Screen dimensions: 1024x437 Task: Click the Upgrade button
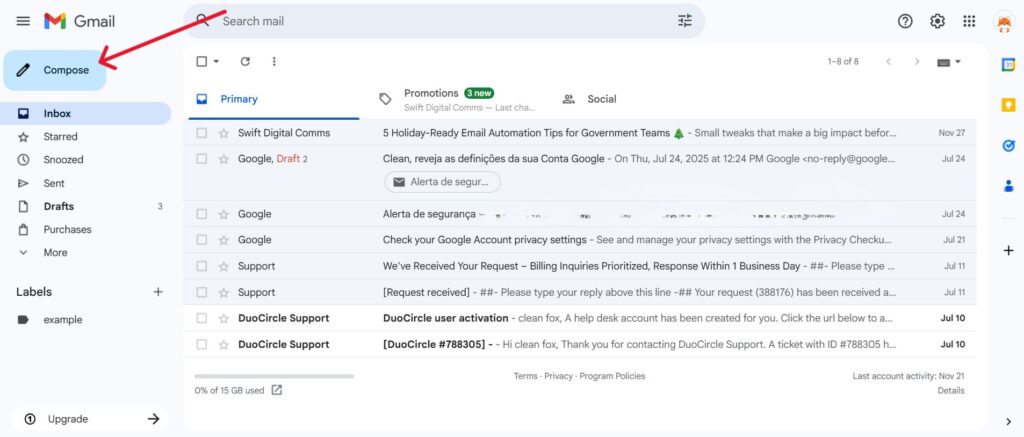coord(89,419)
